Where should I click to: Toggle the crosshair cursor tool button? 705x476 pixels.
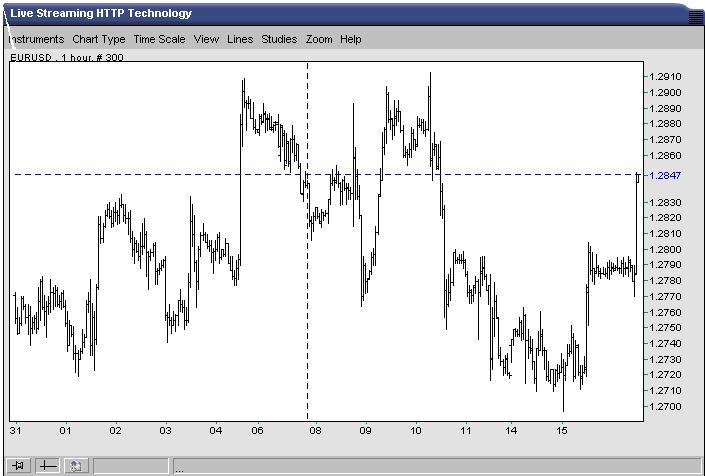click(48, 466)
